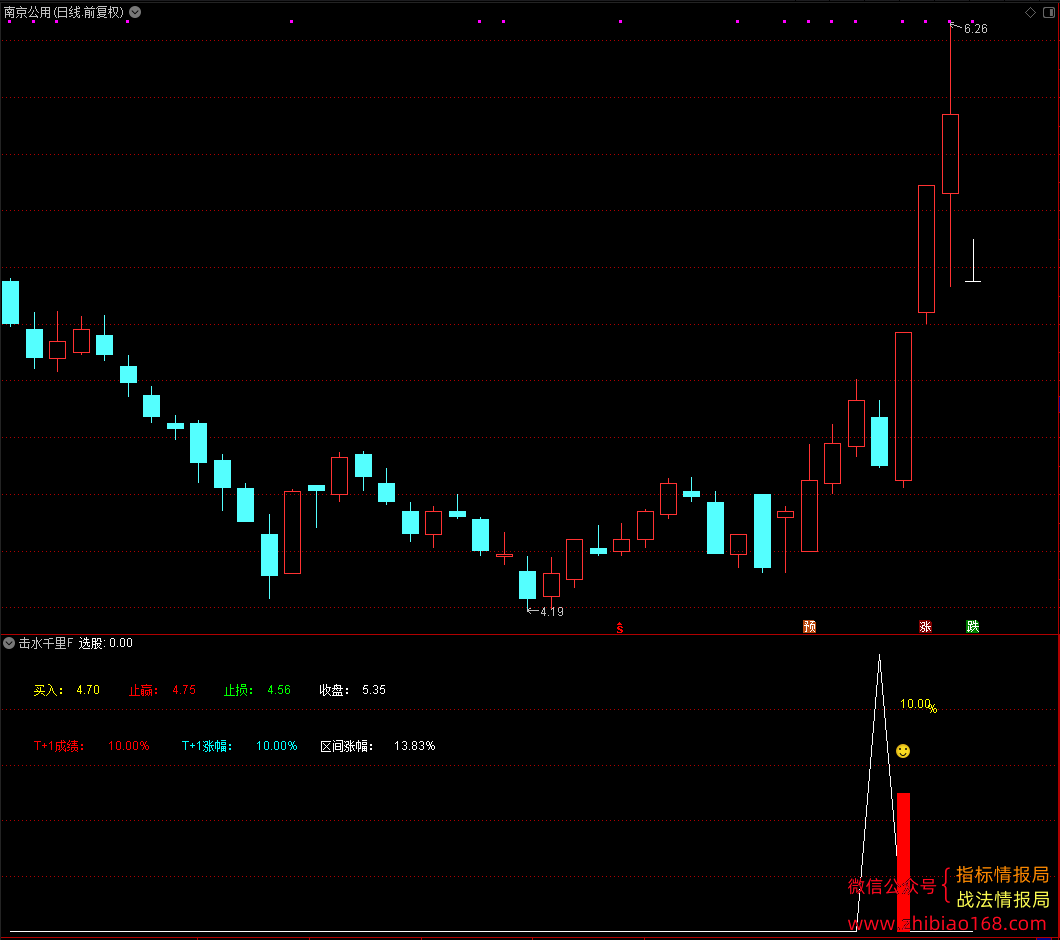Toggle the panel layout square icon

tap(1049, 12)
